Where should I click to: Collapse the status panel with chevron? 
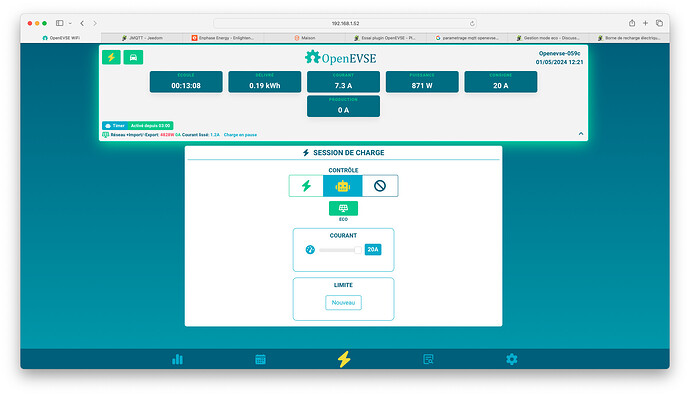coord(581,133)
